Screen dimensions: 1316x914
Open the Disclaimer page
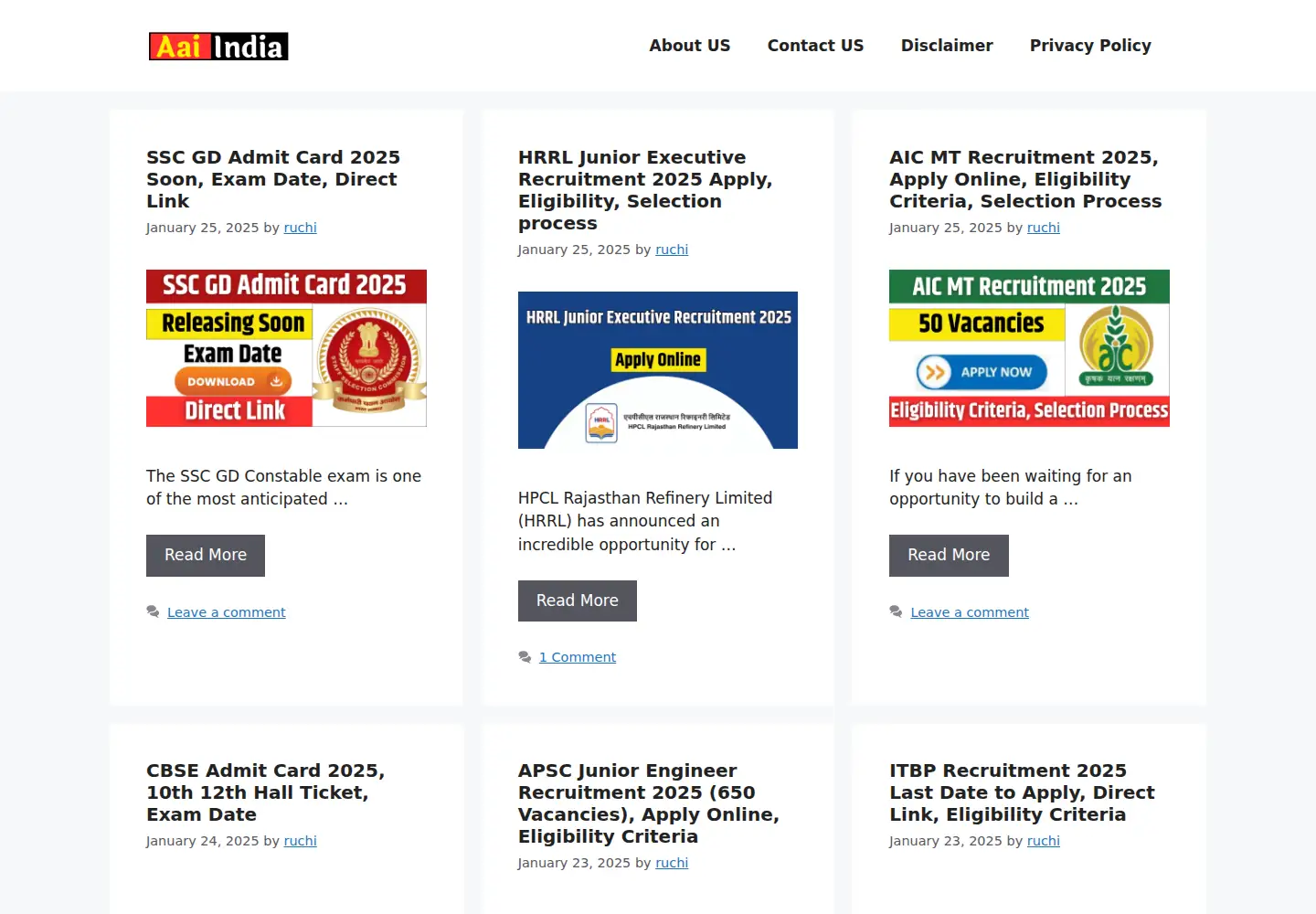click(947, 46)
